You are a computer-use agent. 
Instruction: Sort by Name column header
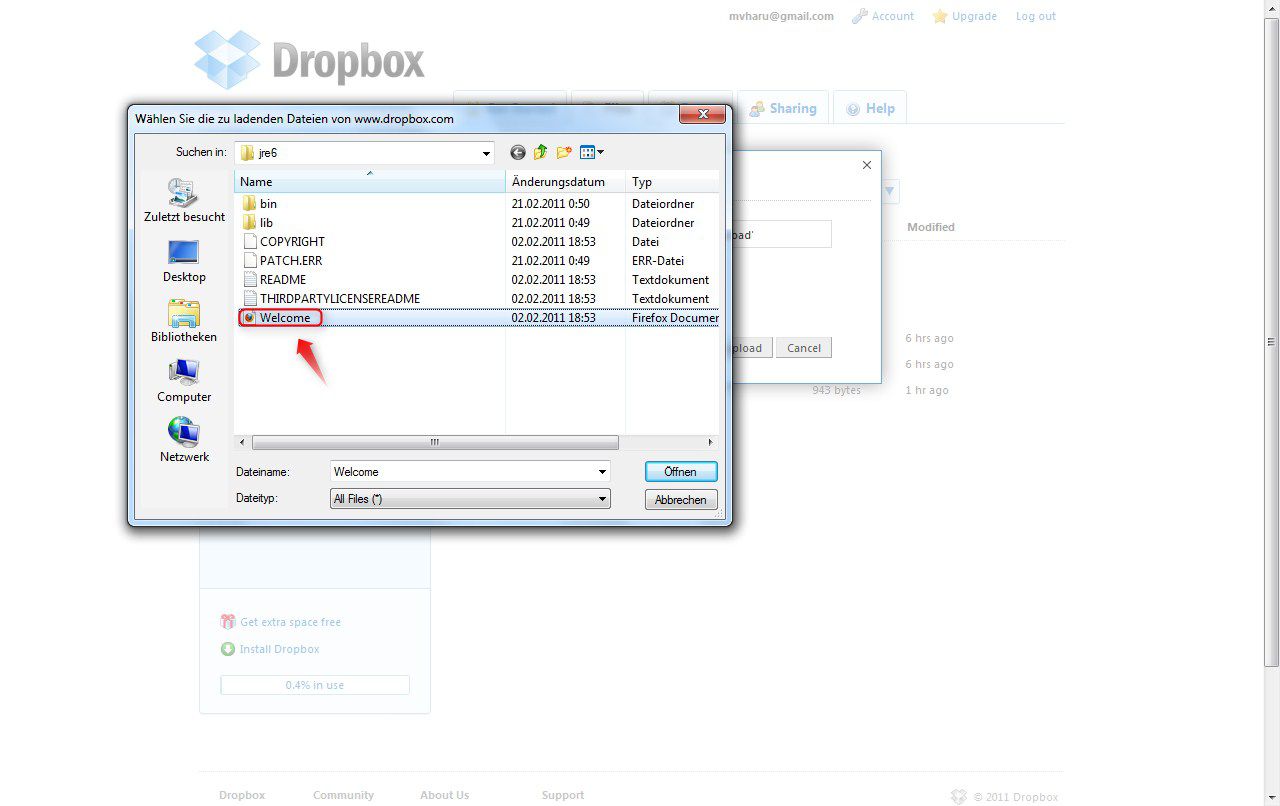tap(370, 182)
